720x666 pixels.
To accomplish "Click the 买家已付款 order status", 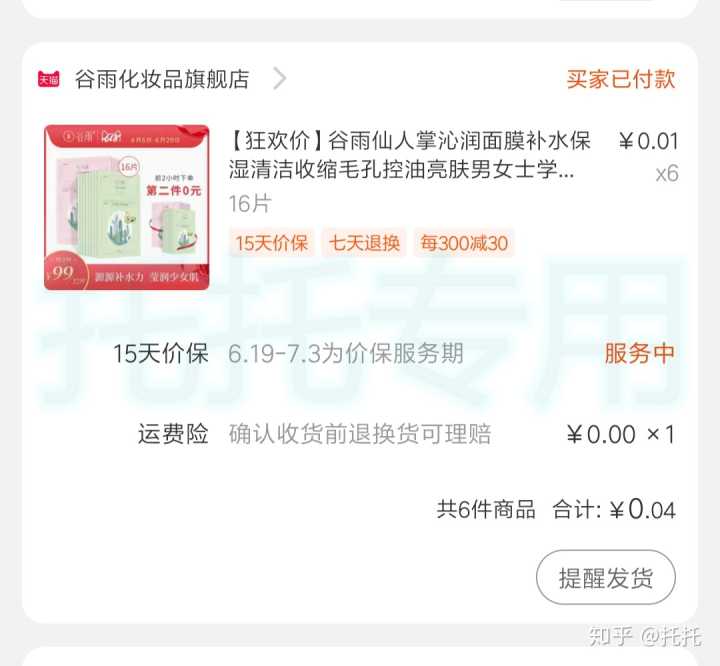I will point(620,79).
